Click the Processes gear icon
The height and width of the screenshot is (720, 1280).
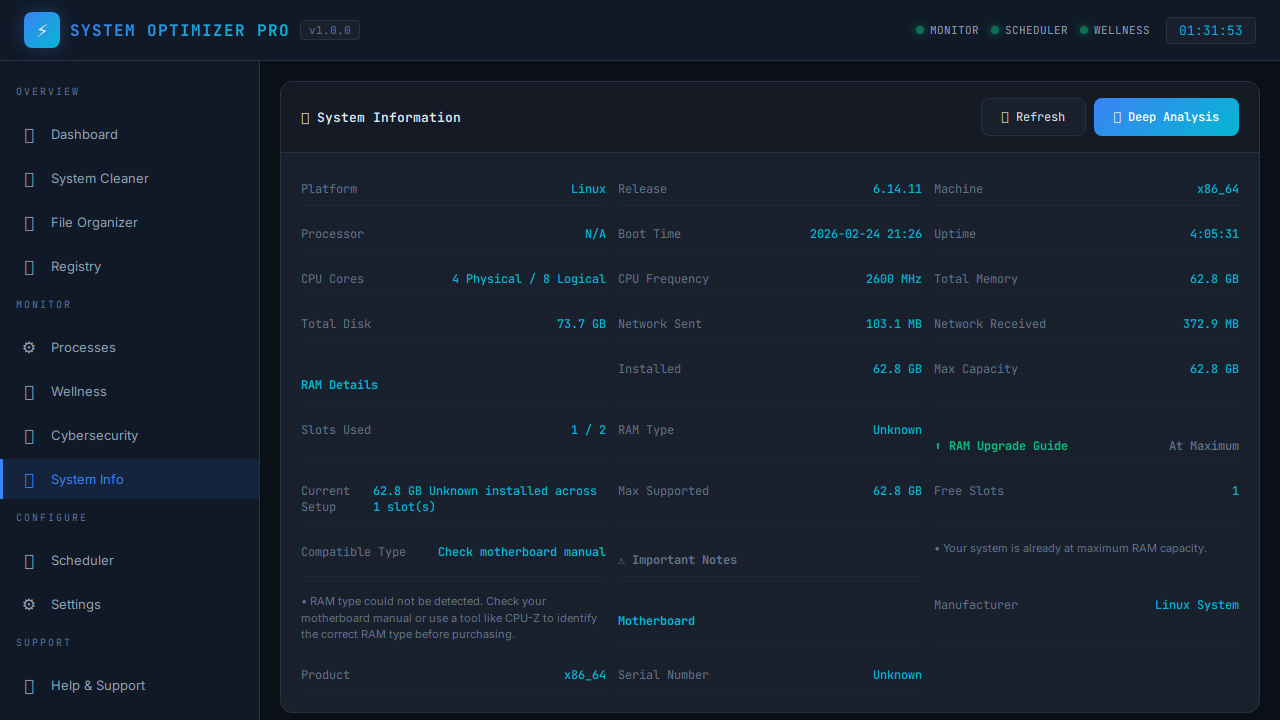point(29,347)
